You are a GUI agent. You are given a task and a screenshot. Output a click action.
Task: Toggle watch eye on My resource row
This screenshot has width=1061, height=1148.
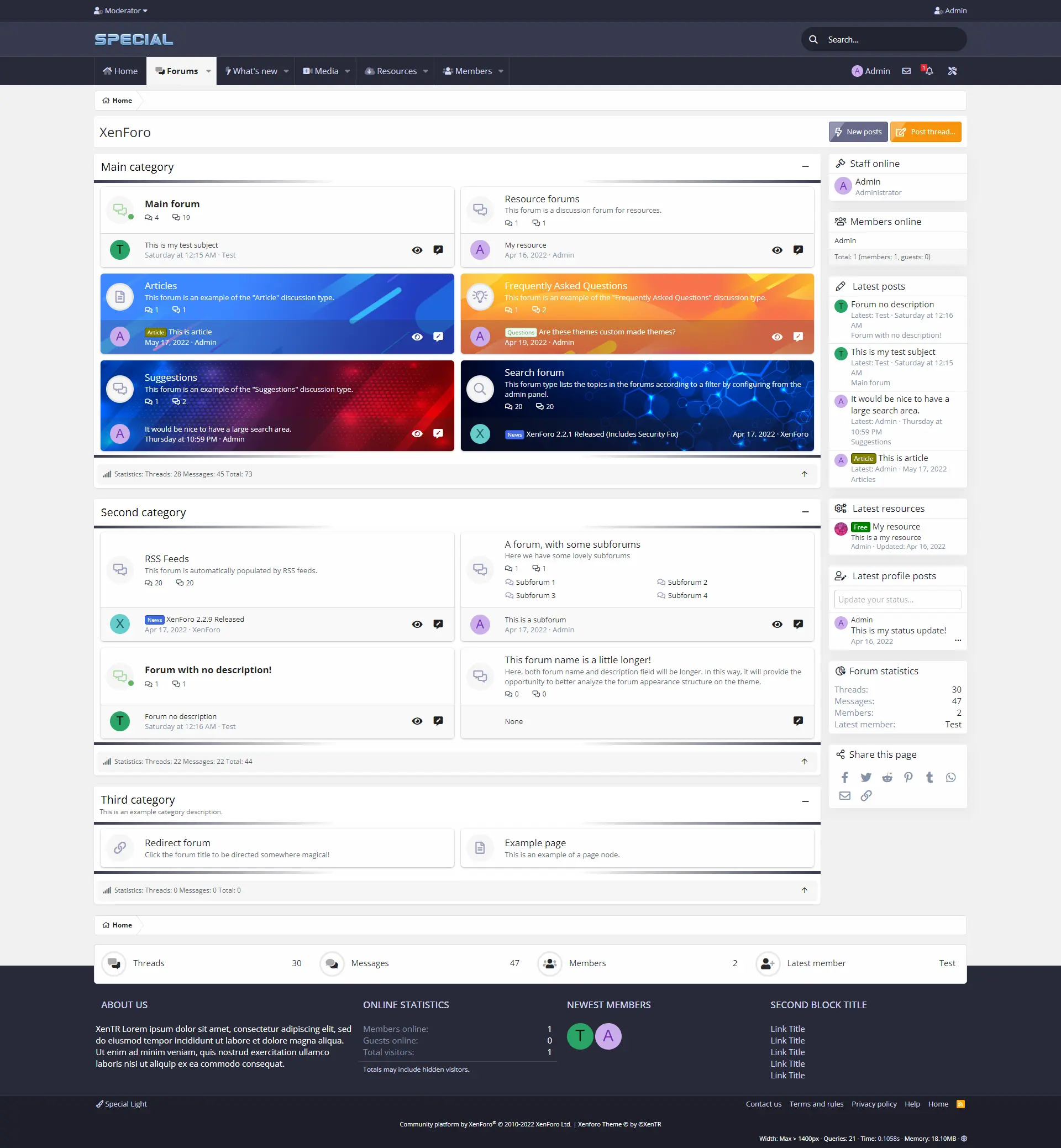tap(778, 250)
